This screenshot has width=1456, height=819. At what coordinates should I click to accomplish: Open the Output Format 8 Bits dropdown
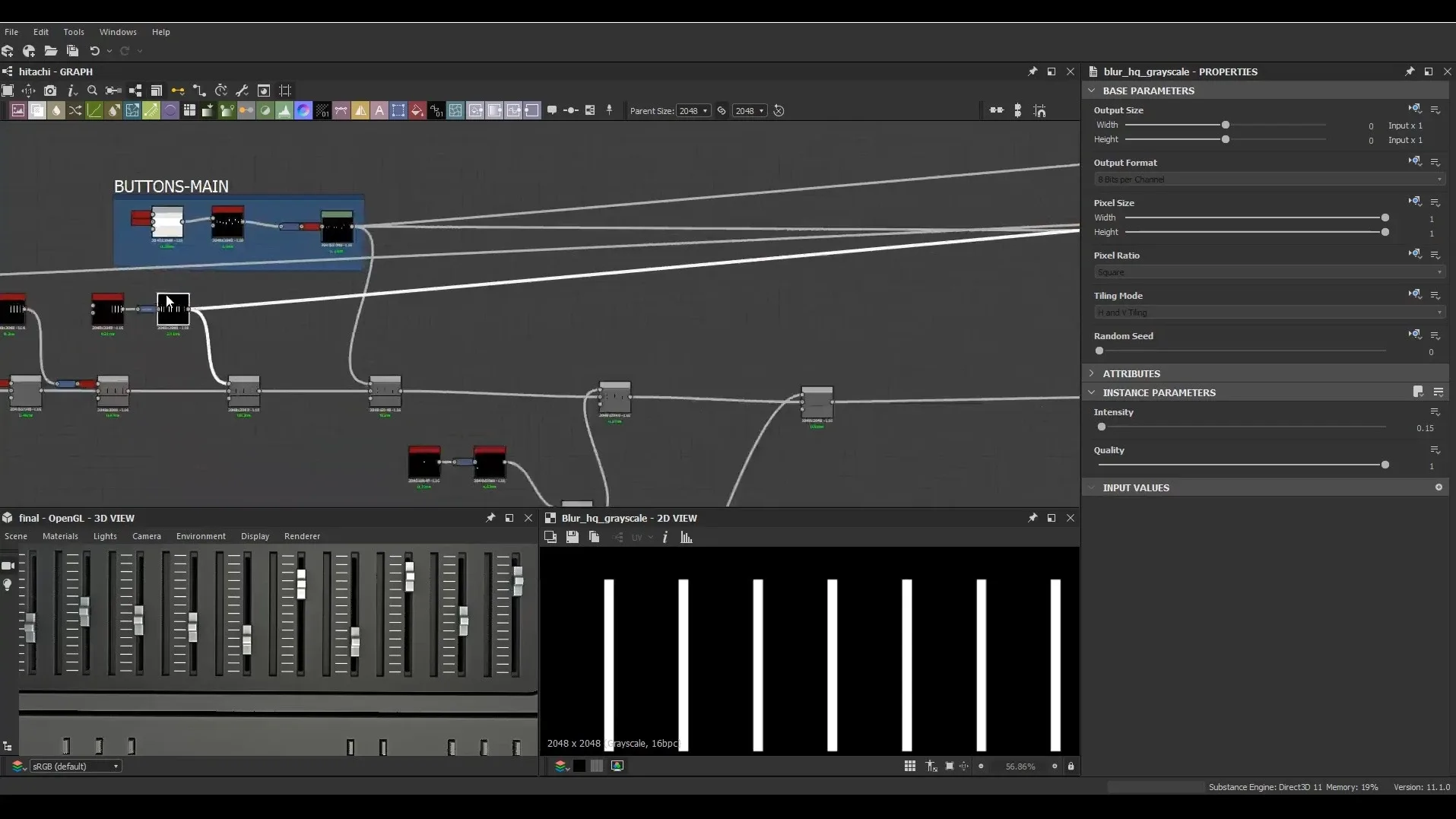1269,179
